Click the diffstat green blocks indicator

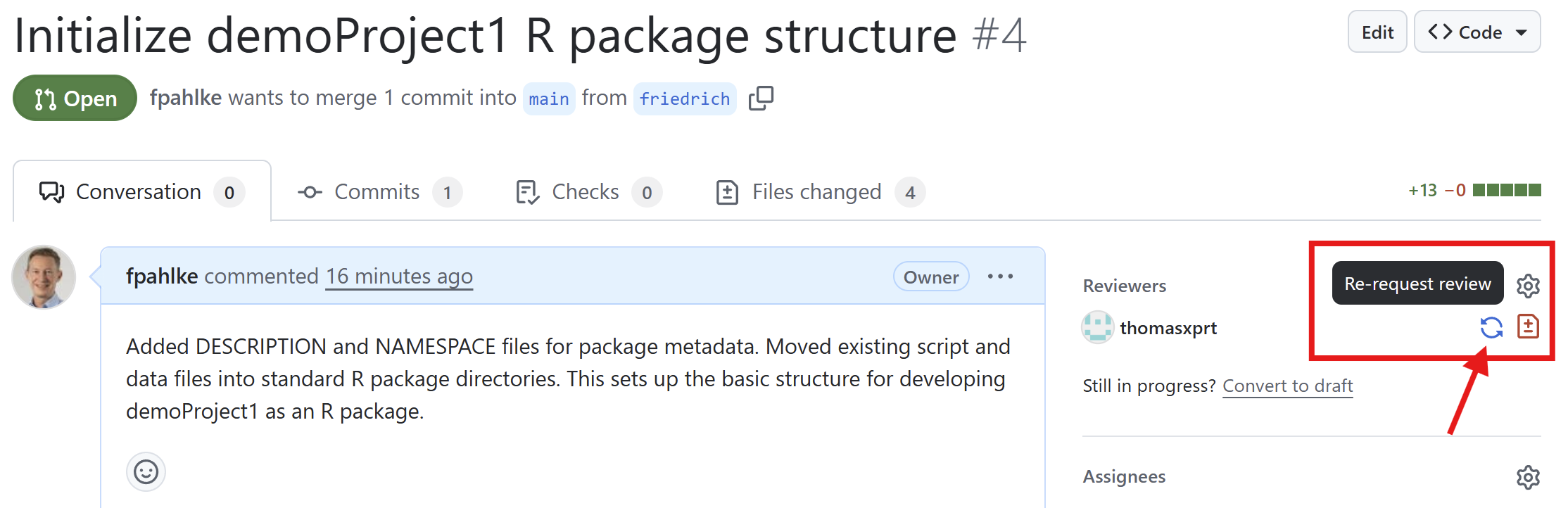point(1506,191)
